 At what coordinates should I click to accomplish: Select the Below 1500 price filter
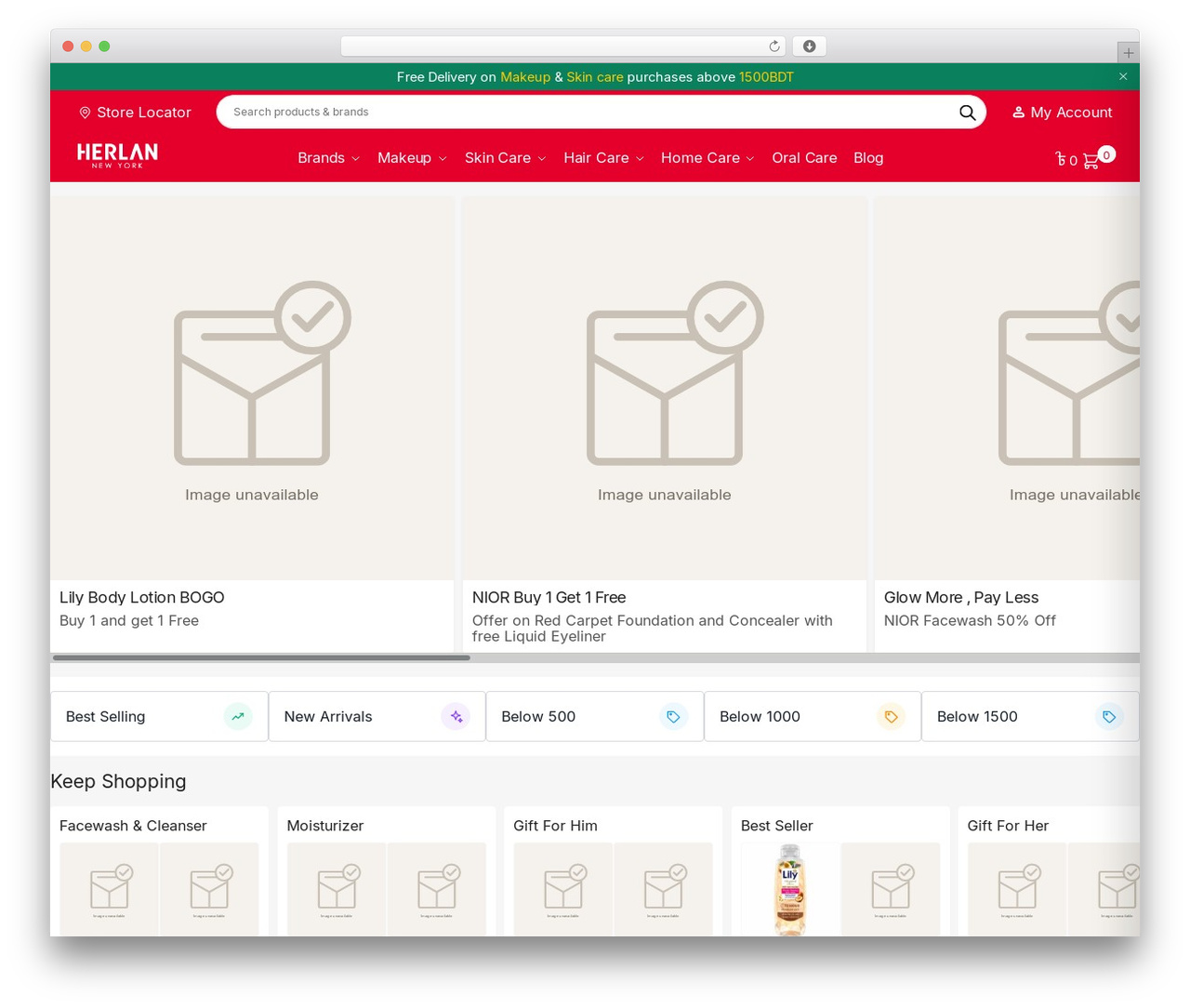tap(1030, 717)
